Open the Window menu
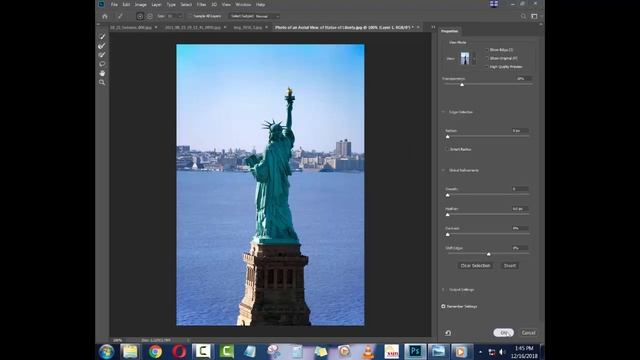640x360 pixels. pyautogui.click(x=243, y=4)
